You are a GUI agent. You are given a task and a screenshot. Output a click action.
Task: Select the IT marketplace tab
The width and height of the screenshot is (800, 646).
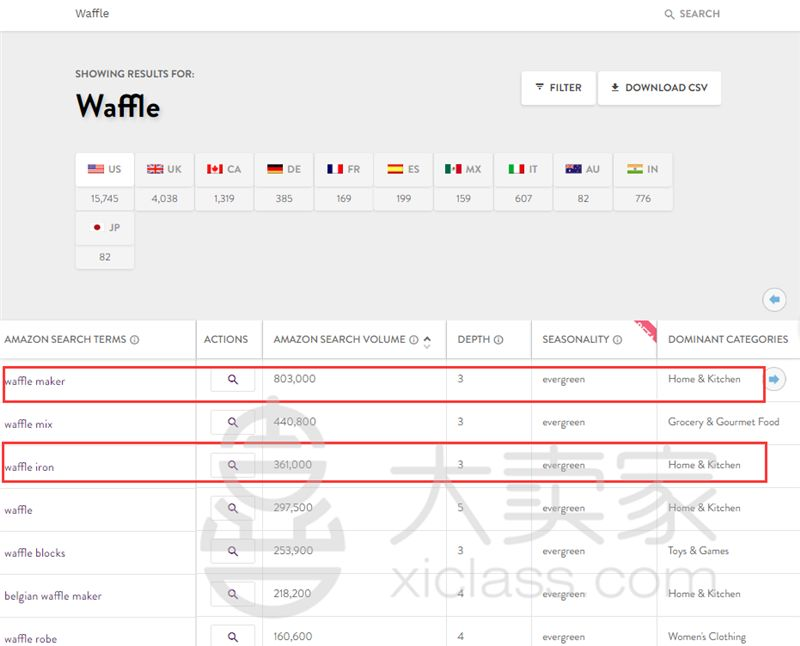523,169
